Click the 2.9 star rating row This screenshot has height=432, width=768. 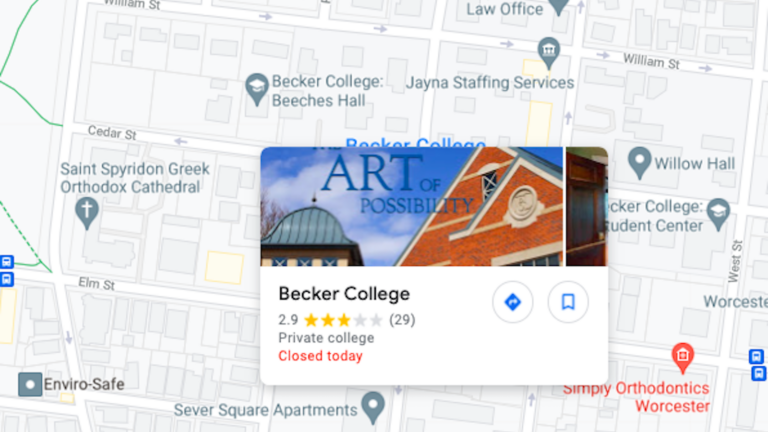(347, 320)
